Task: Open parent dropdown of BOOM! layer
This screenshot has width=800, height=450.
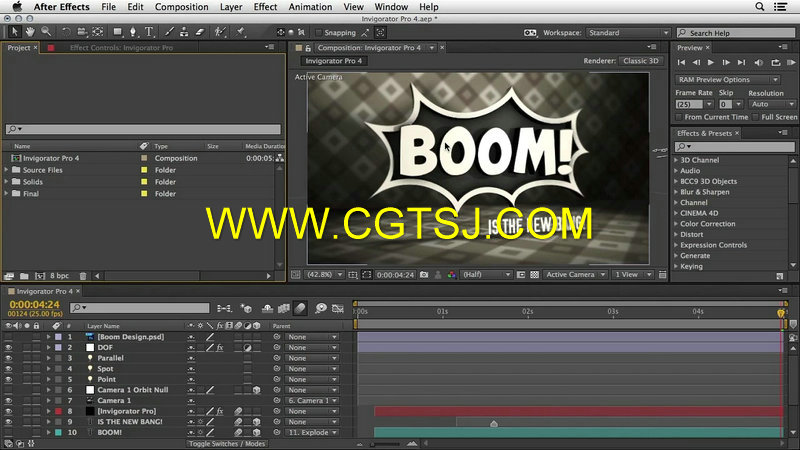Action: pyautogui.click(x=312, y=433)
